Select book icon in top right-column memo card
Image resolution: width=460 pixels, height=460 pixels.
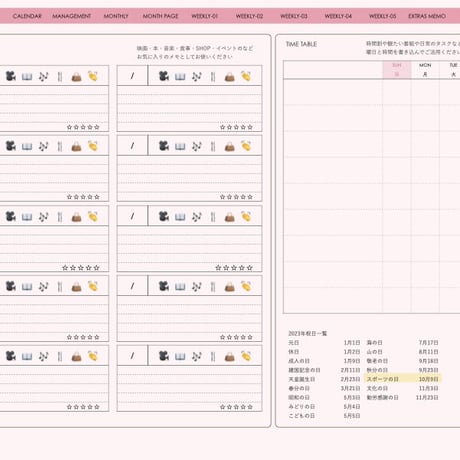click(x=180, y=77)
